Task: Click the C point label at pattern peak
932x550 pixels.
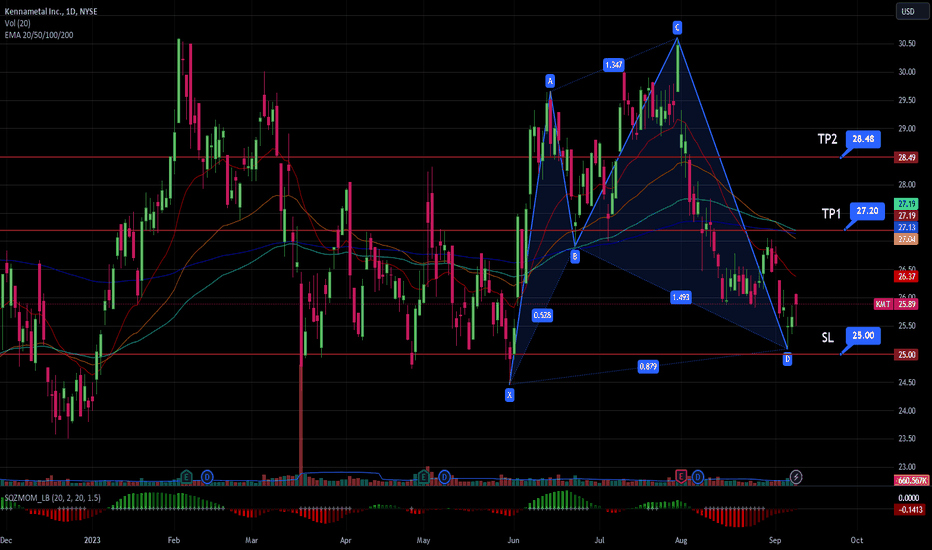Action: (677, 27)
